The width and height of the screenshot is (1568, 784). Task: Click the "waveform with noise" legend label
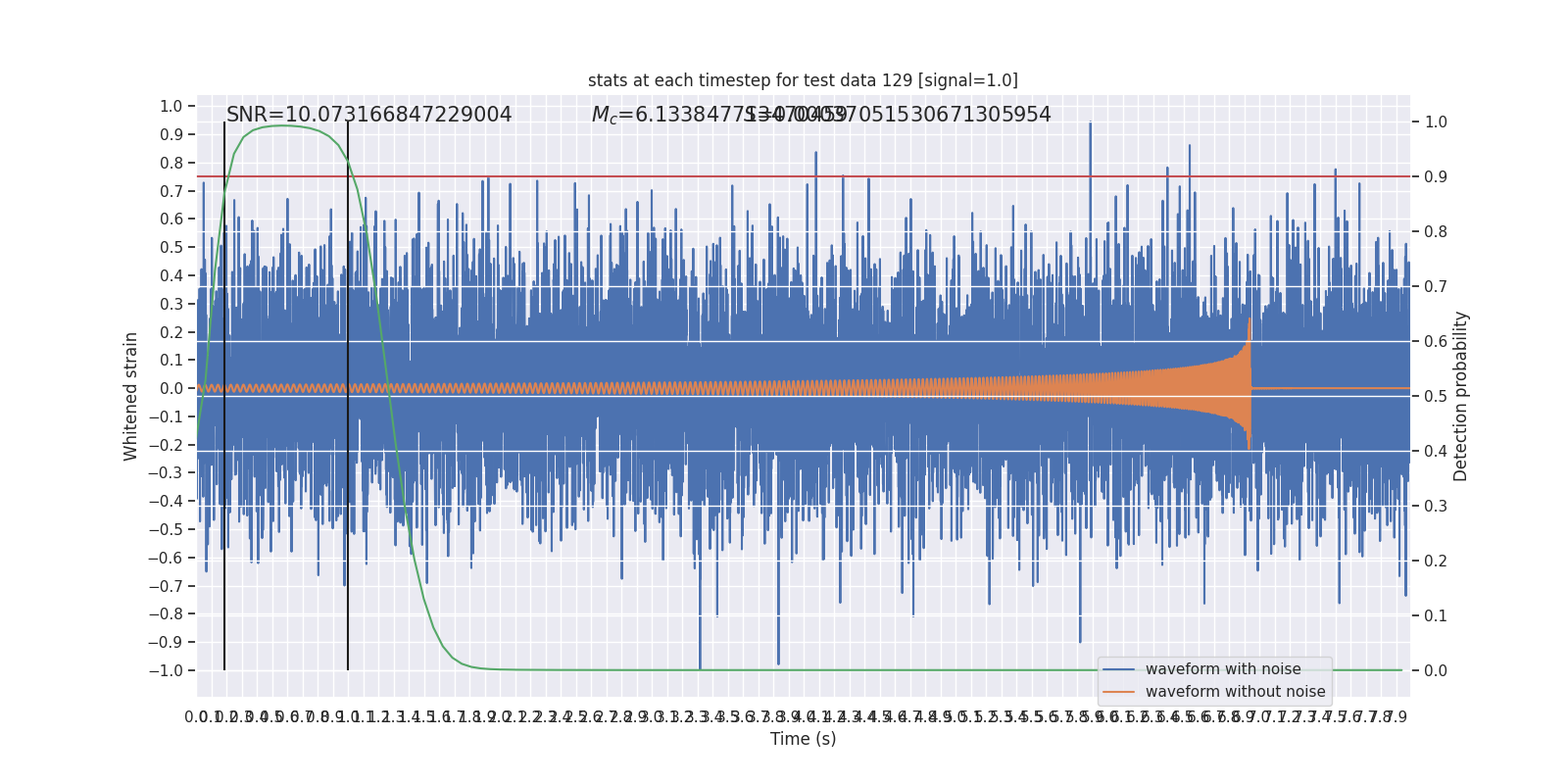(1223, 669)
